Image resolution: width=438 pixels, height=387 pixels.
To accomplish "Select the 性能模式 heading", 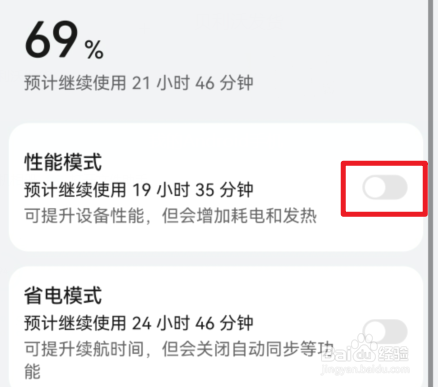I will click(x=63, y=162).
